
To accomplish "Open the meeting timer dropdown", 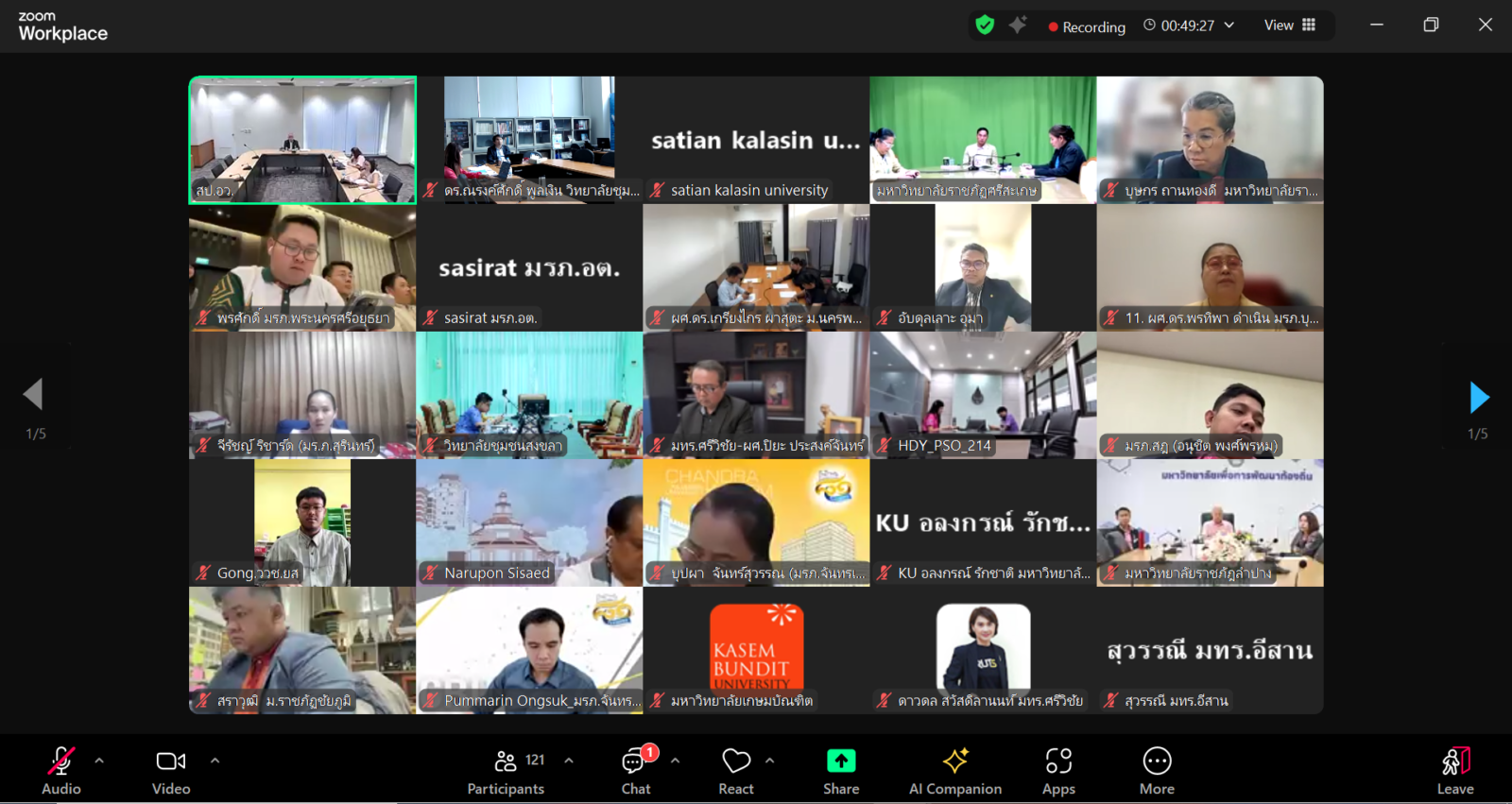I will pos(1229,26).
